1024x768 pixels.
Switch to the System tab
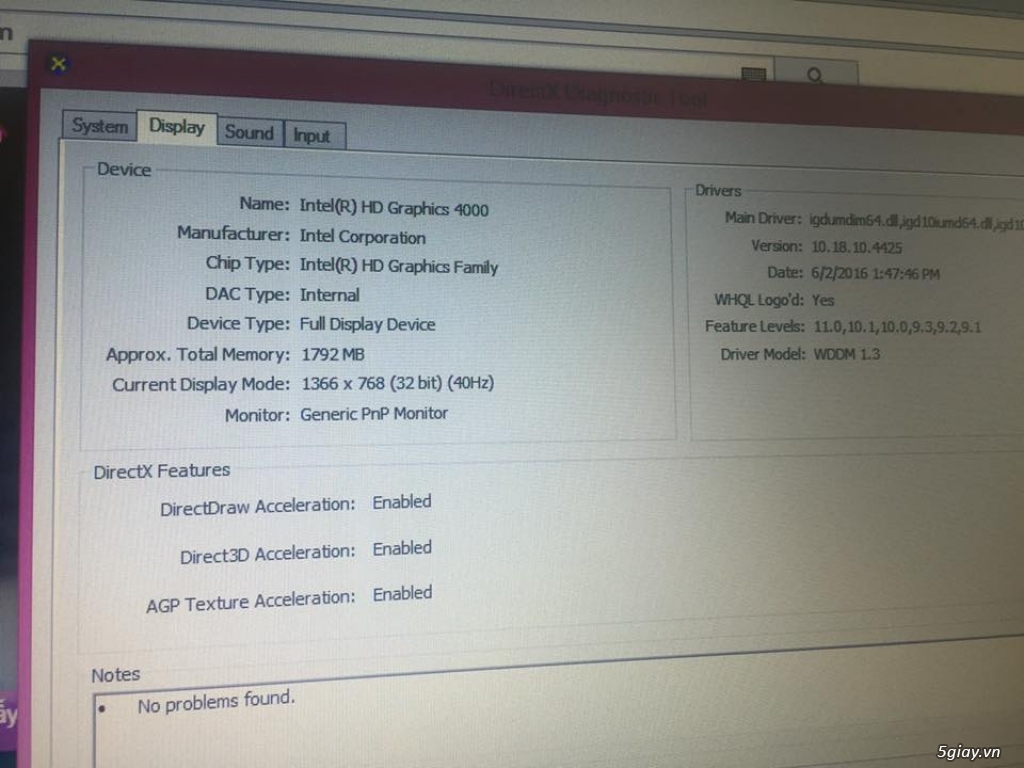pyautogui.click(x=99, y=127)
